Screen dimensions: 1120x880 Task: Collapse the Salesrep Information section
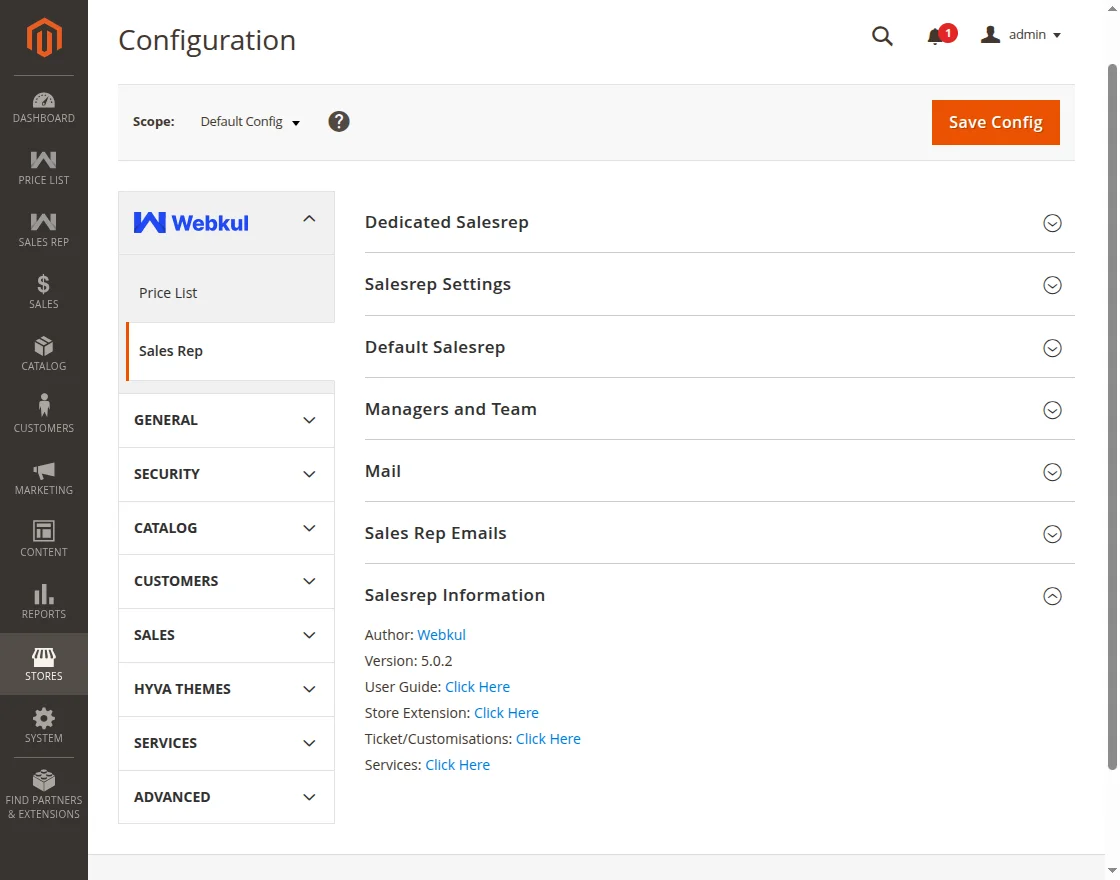click(x=1052, y=596)
